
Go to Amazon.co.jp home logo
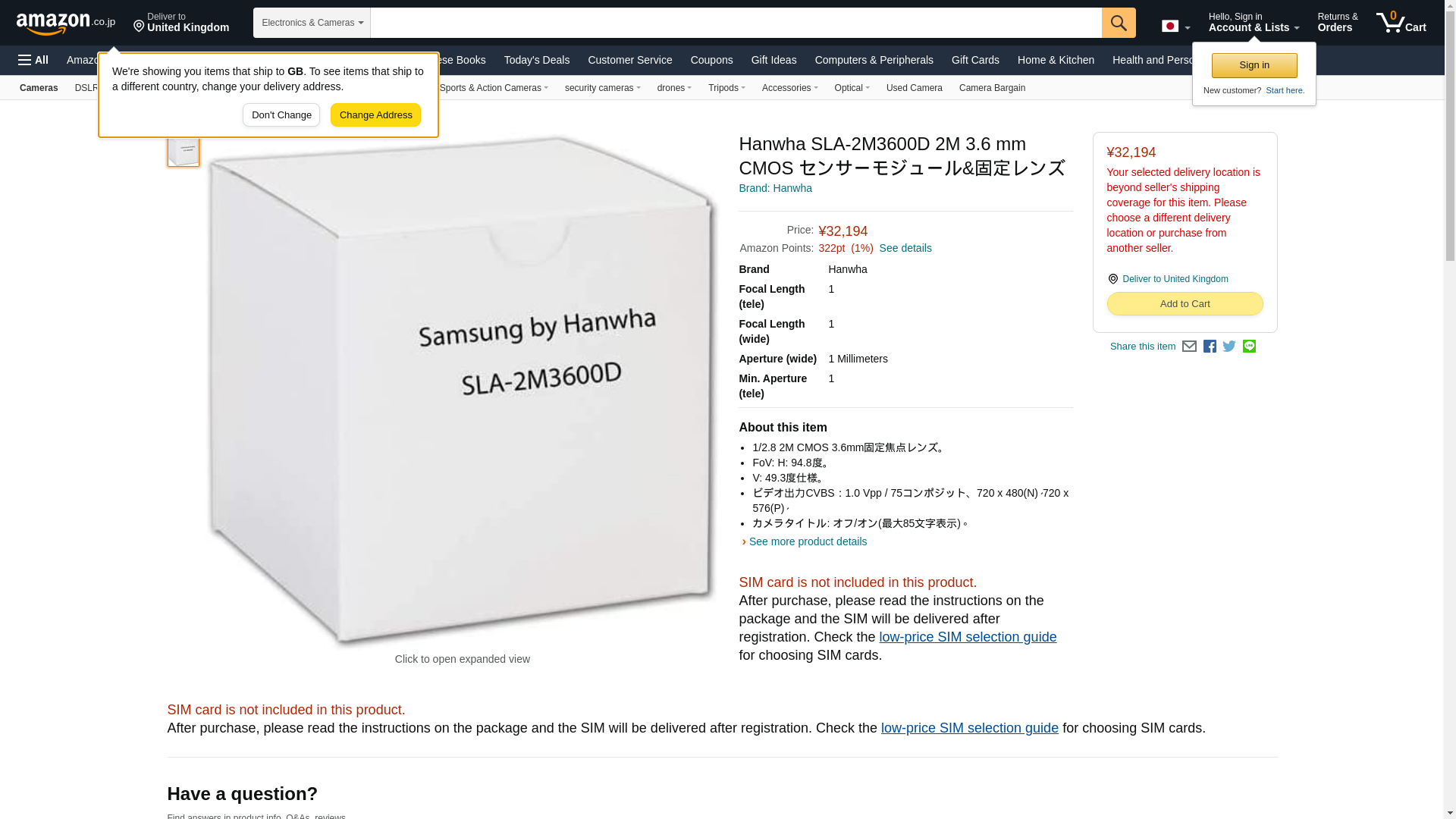pos(66,23)
